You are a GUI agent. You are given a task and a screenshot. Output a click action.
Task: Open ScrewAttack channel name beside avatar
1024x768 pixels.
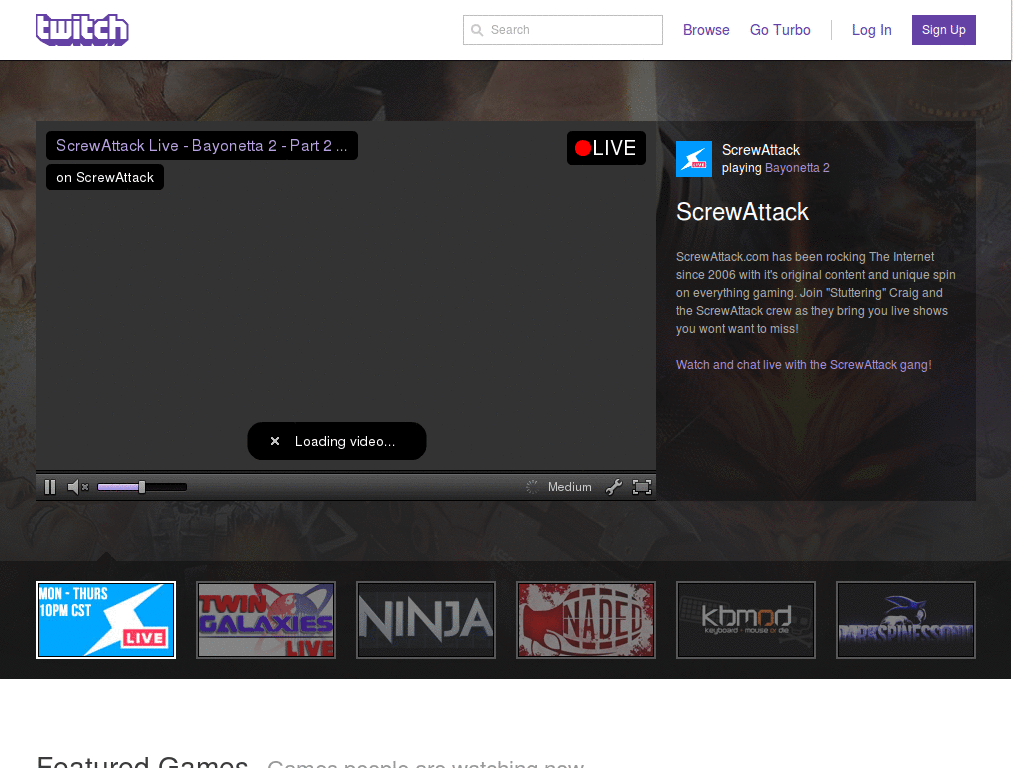761,150
